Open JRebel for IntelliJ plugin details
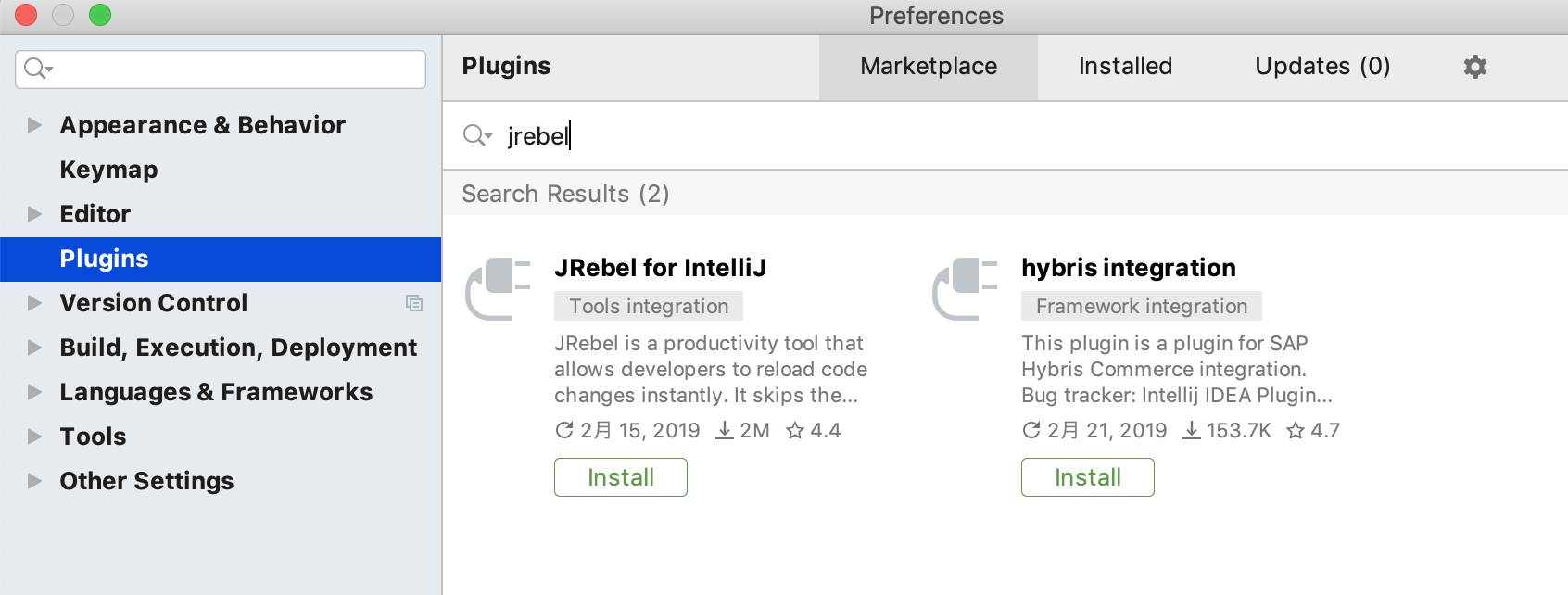Viewport: 1568px width, 595px height. [x=660, y=268]
